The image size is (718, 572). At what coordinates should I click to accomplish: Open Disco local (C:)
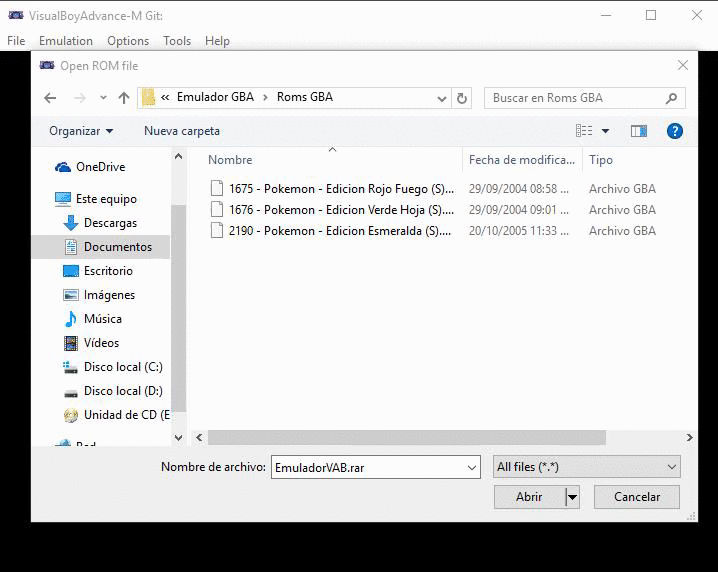pos(123,367)
